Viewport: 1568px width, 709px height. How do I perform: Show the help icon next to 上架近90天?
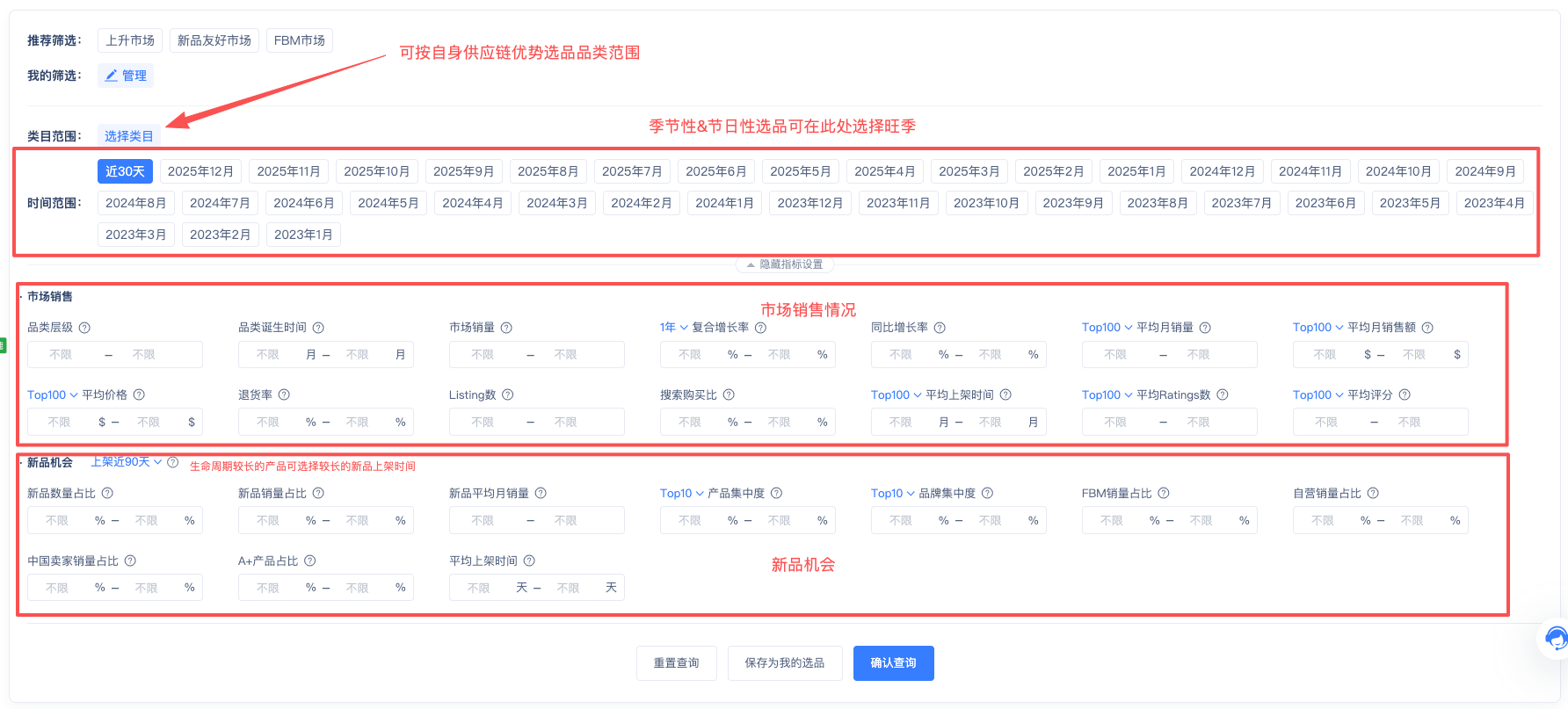click(x=173, y=462)
